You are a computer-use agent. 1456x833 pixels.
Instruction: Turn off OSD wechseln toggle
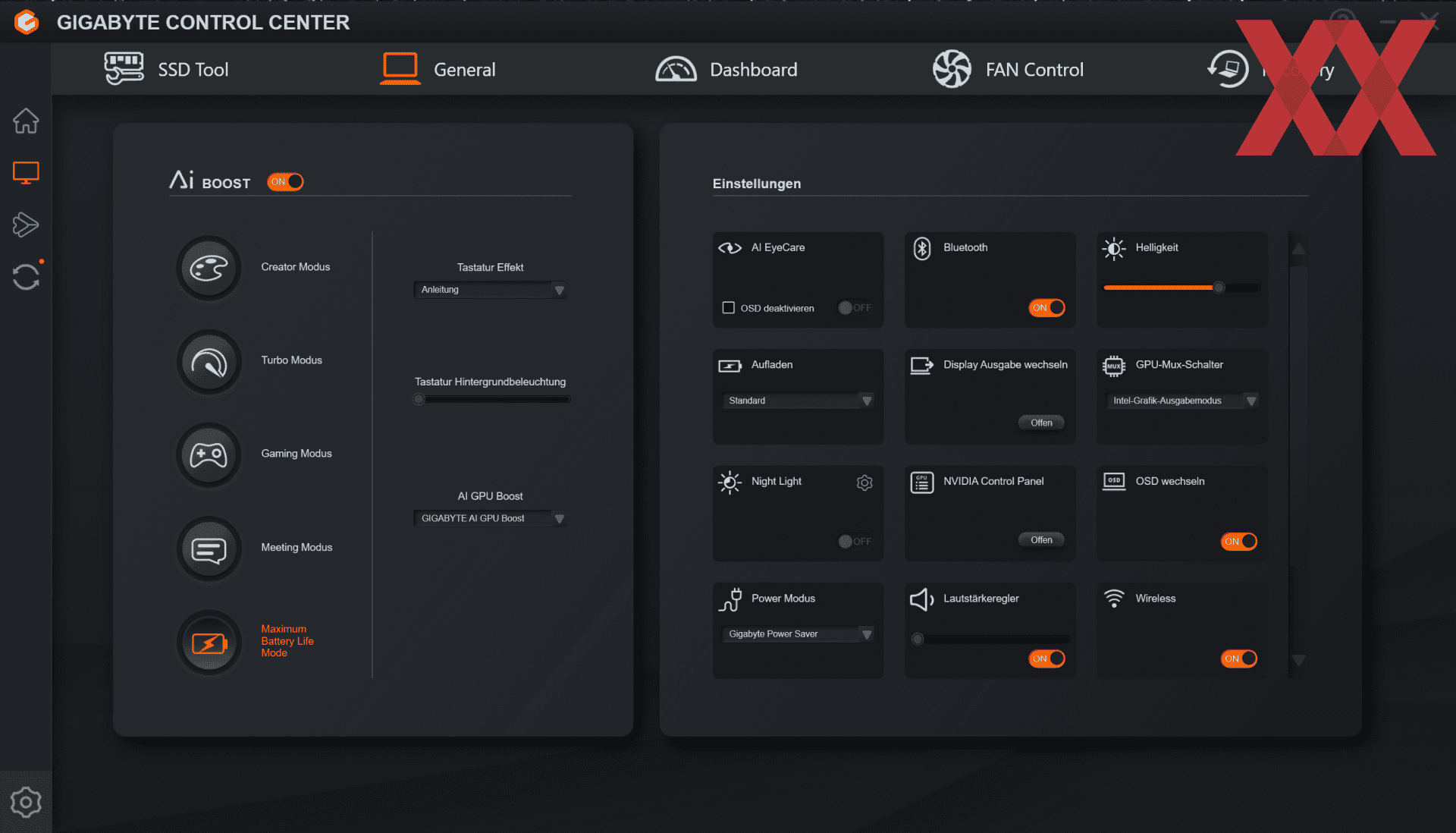click(1238, 542)
